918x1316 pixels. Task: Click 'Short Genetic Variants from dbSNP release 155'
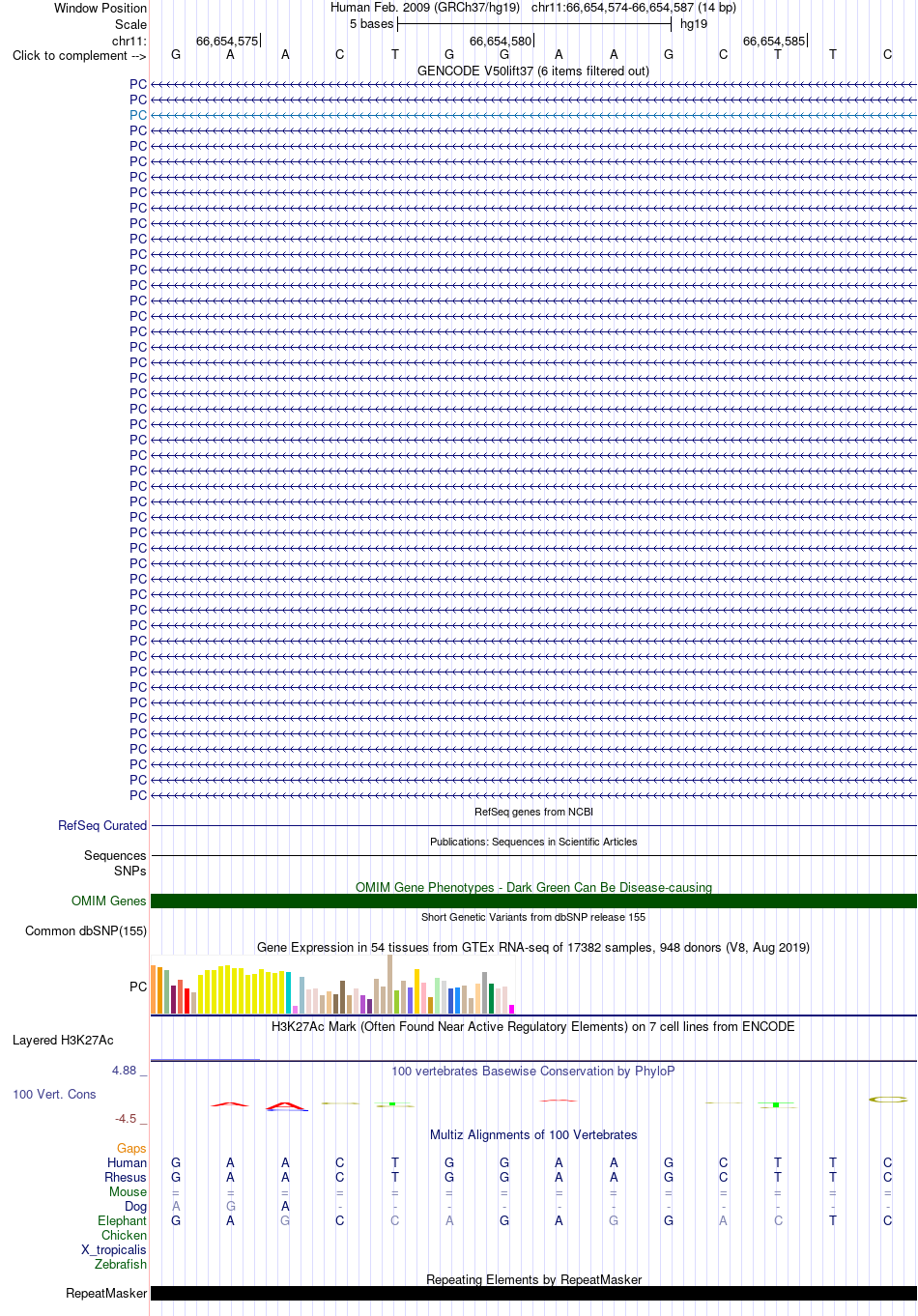533,917
